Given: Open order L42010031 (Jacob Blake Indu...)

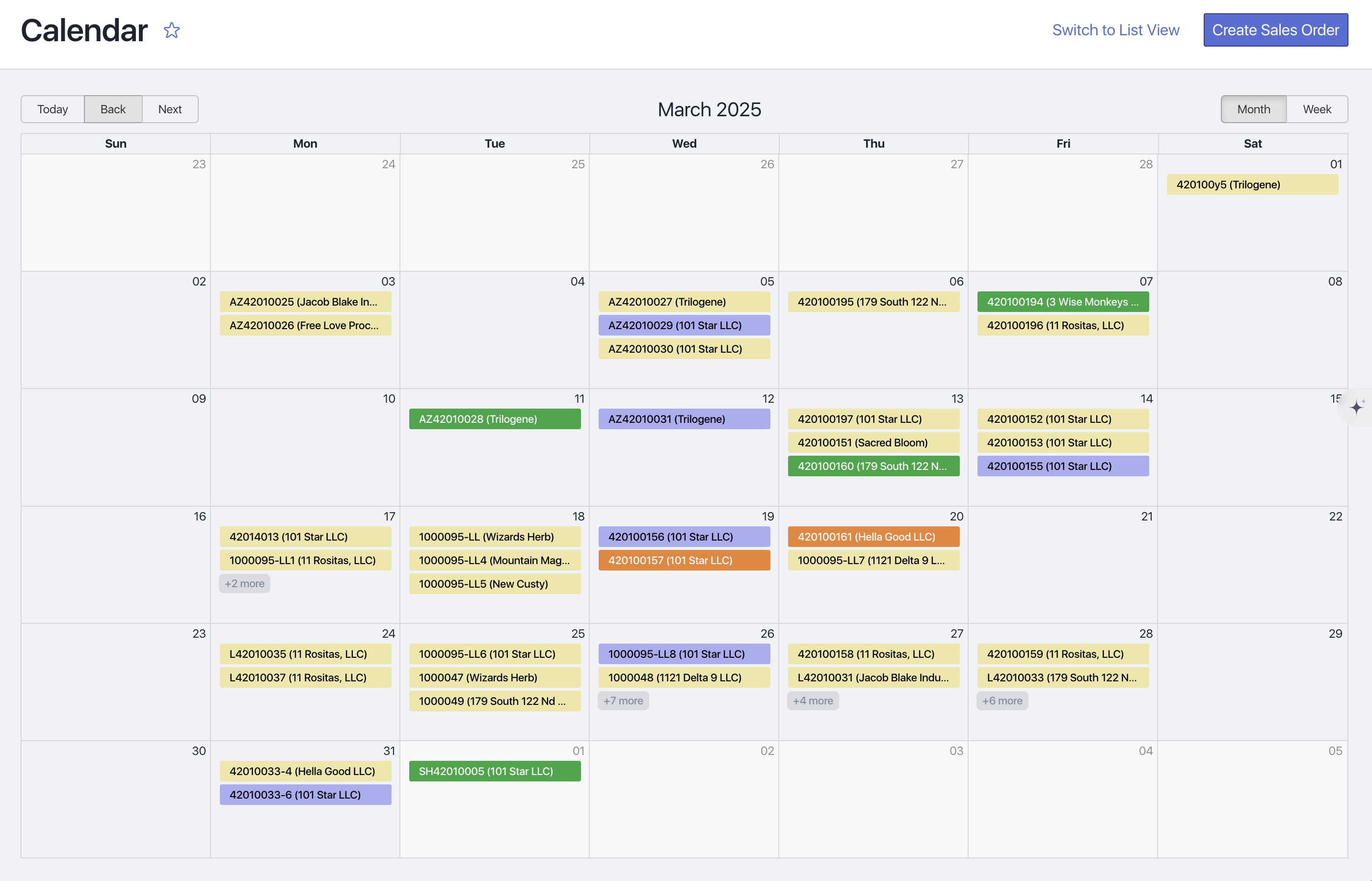Looking at the screenshot, I should 873,677.
